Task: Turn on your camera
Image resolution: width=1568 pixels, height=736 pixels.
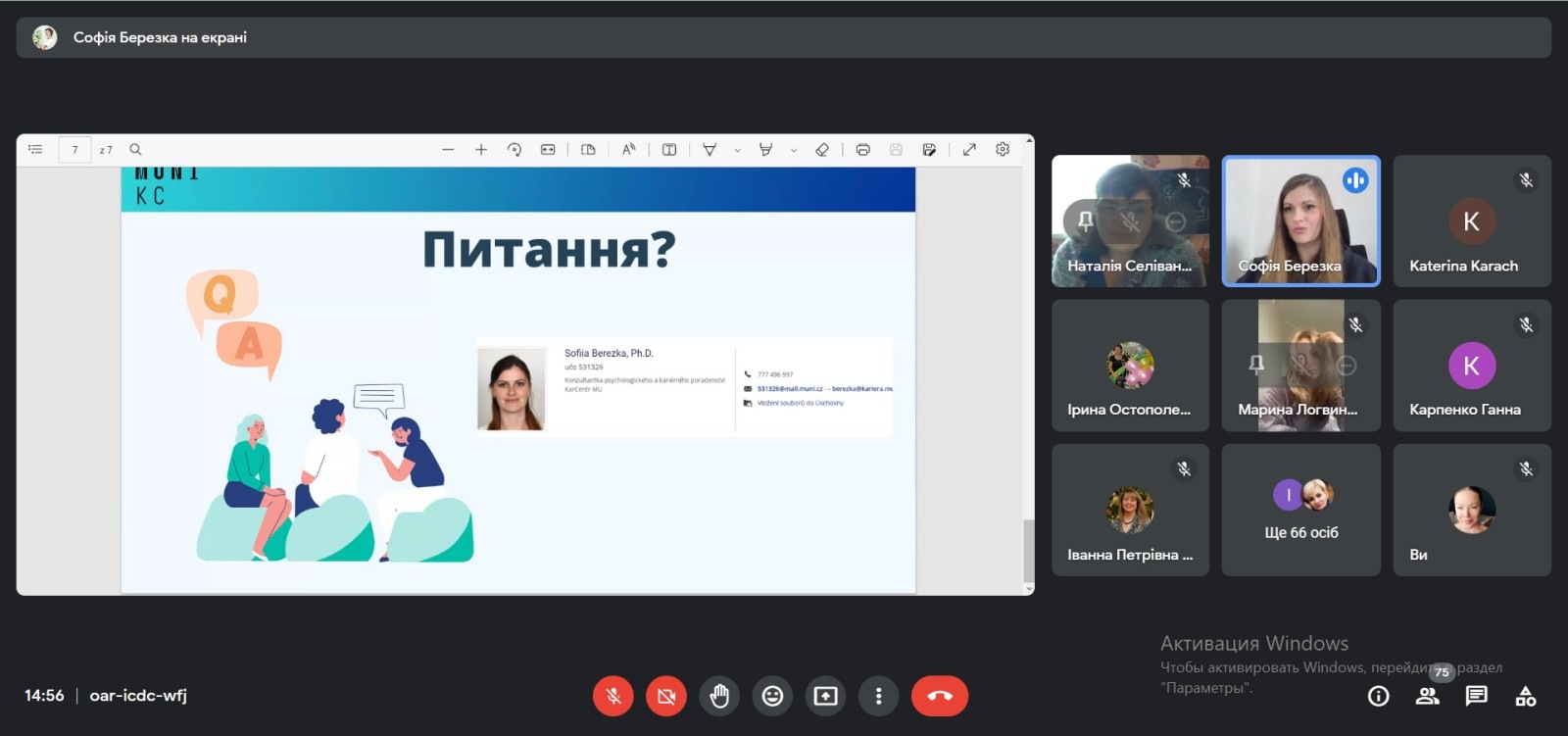Action: (666, 696)
